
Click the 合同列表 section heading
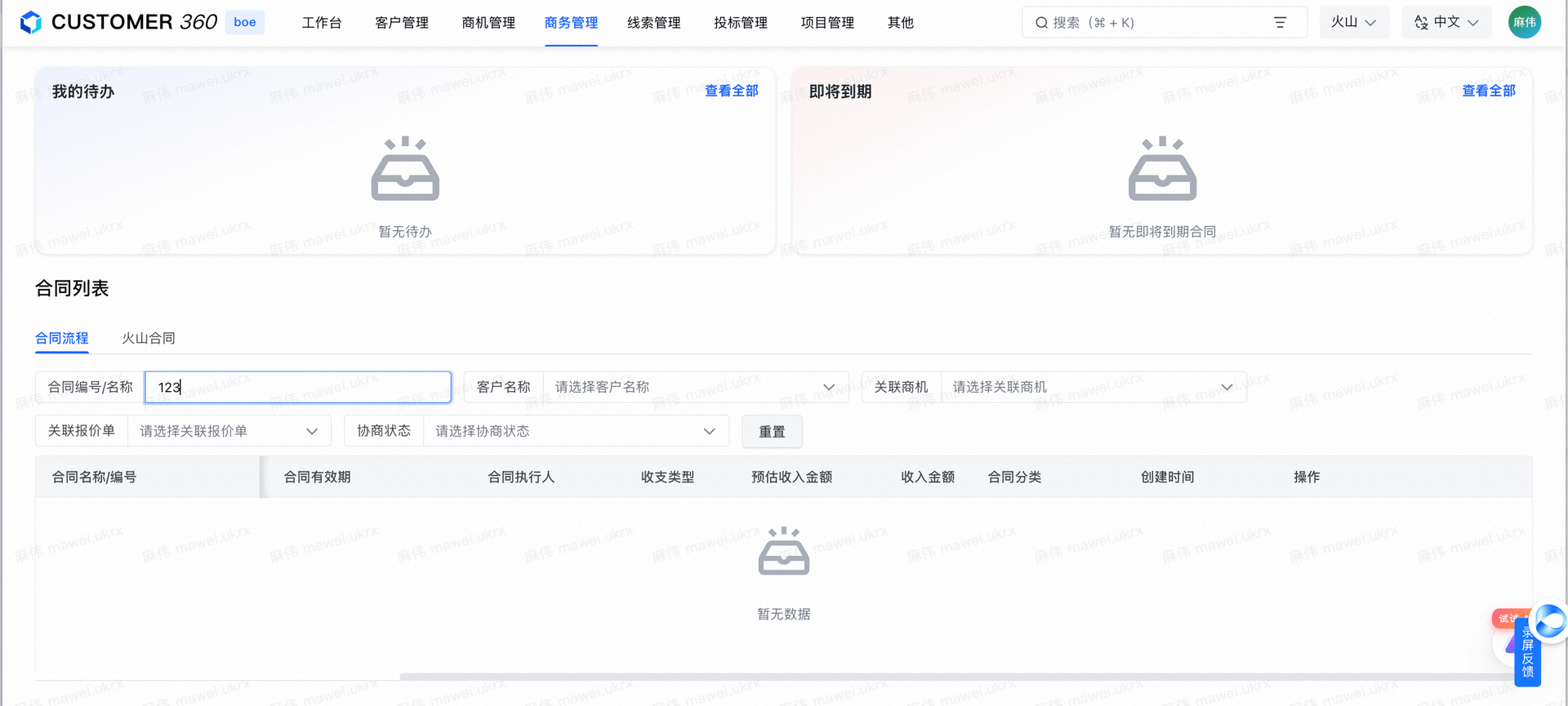tap(72, 288)
